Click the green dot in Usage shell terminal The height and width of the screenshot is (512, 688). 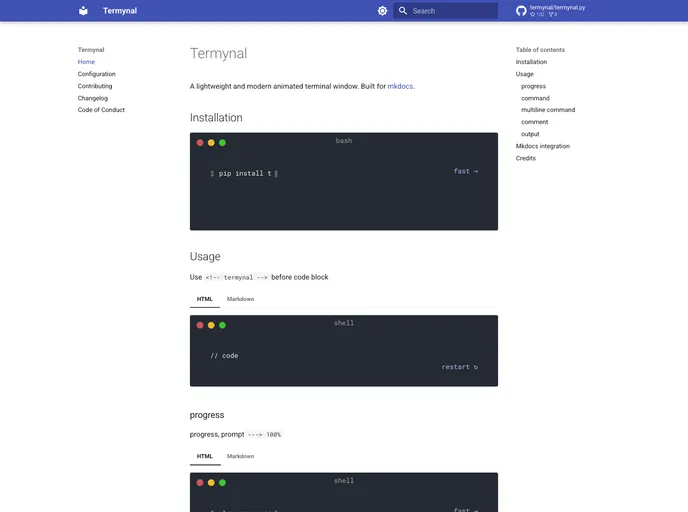[x=222, y=325]
